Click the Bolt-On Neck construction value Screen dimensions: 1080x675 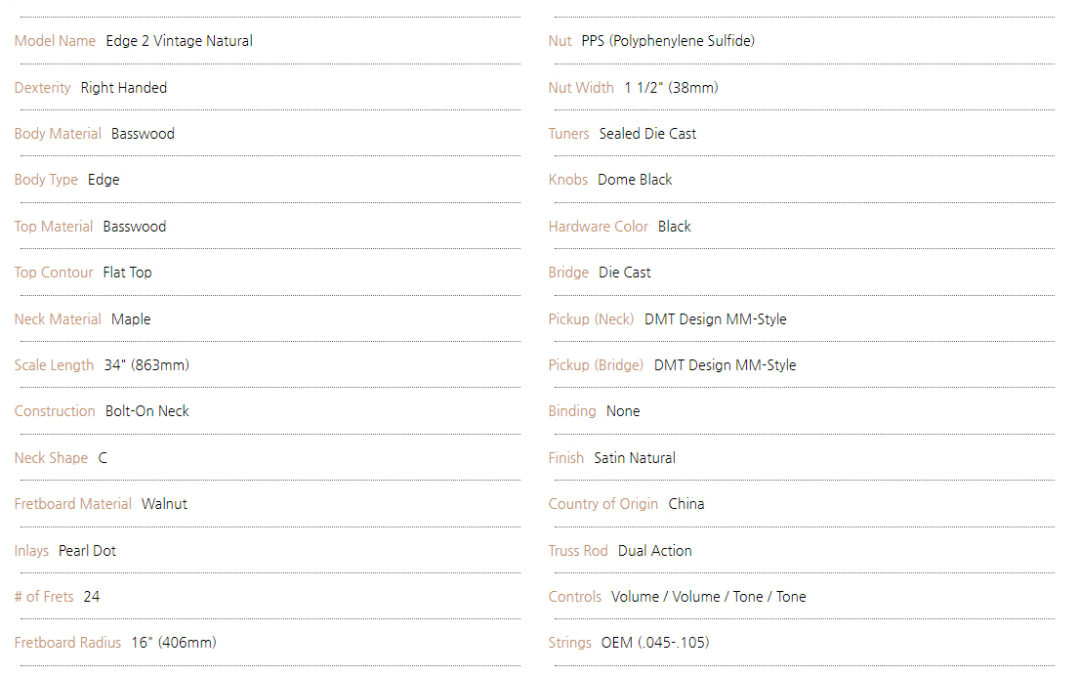147,411
